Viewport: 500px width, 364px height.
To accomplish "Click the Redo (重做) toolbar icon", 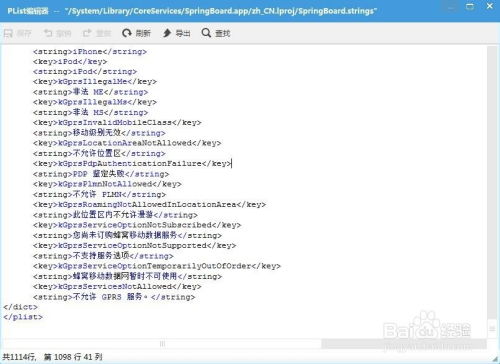I will [x=87, y=33].
